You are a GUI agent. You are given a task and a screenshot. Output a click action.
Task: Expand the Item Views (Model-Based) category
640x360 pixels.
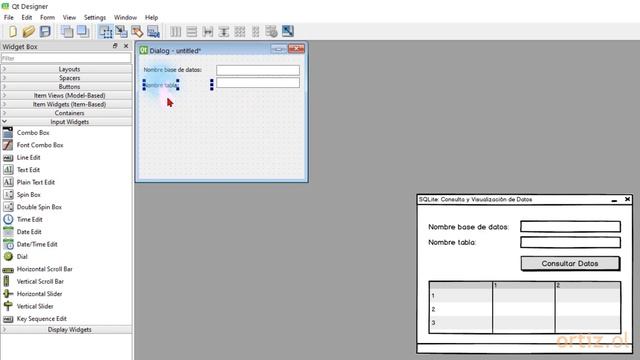pos(67,96)
